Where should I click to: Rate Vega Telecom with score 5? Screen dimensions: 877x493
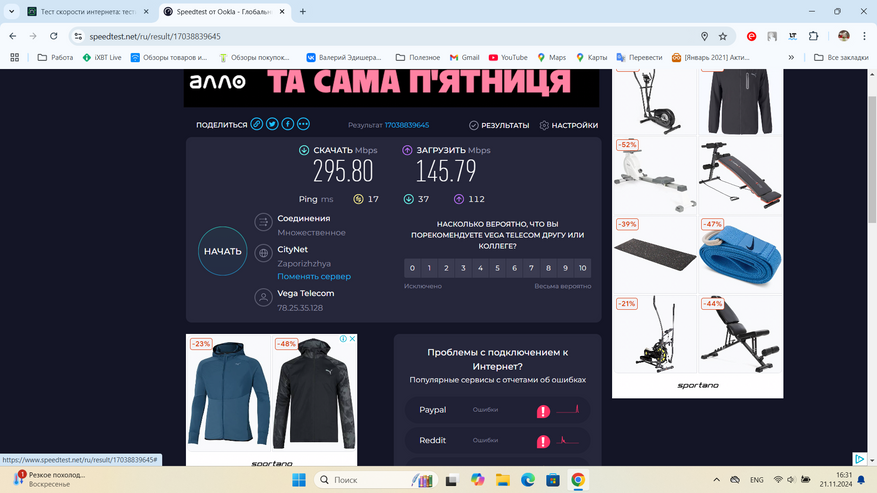[497, 268]
